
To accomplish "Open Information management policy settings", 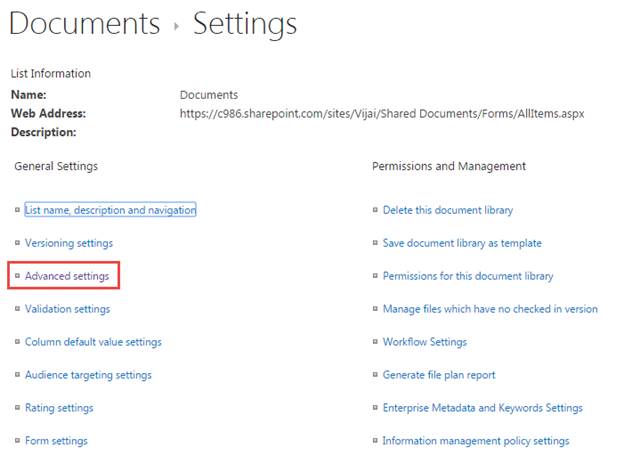I will (x=475, y=441).
